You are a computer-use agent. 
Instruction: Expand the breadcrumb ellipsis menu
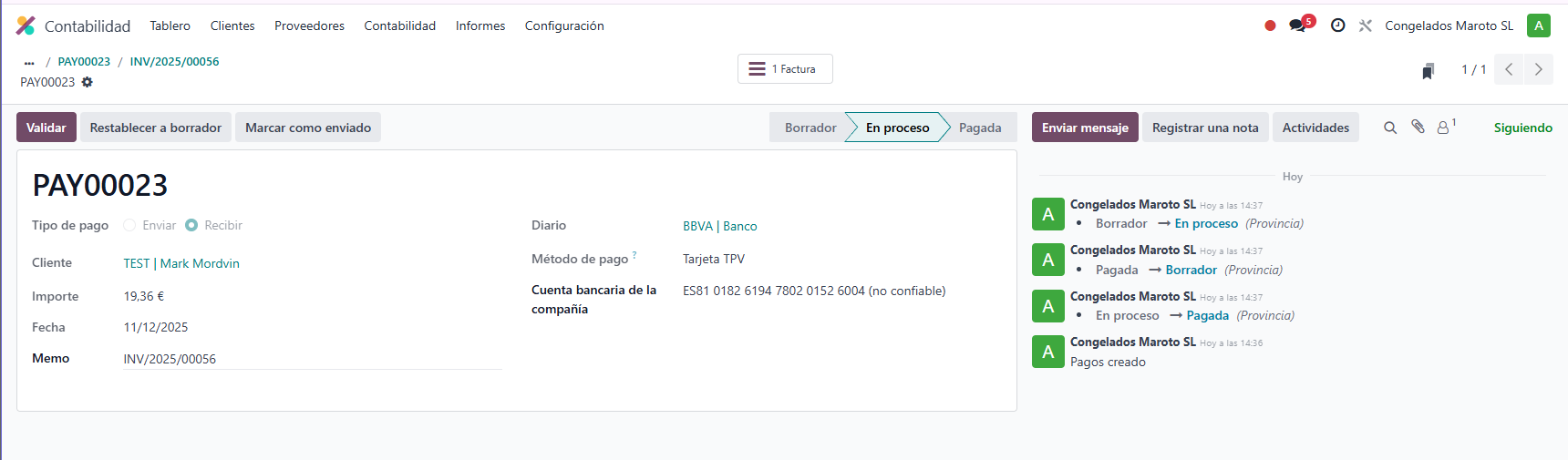tap(29, 62)
